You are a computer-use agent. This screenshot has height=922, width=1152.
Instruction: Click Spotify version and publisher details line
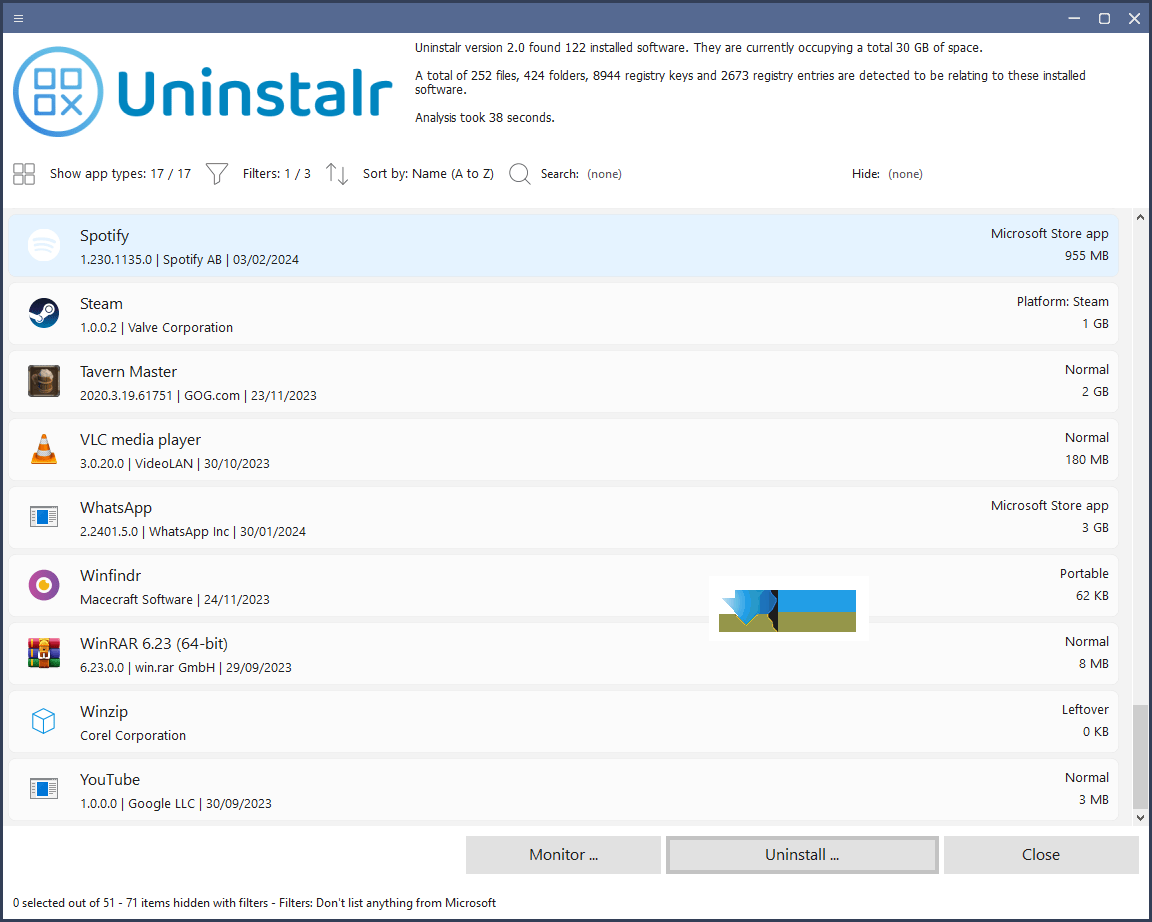[190, 259]
